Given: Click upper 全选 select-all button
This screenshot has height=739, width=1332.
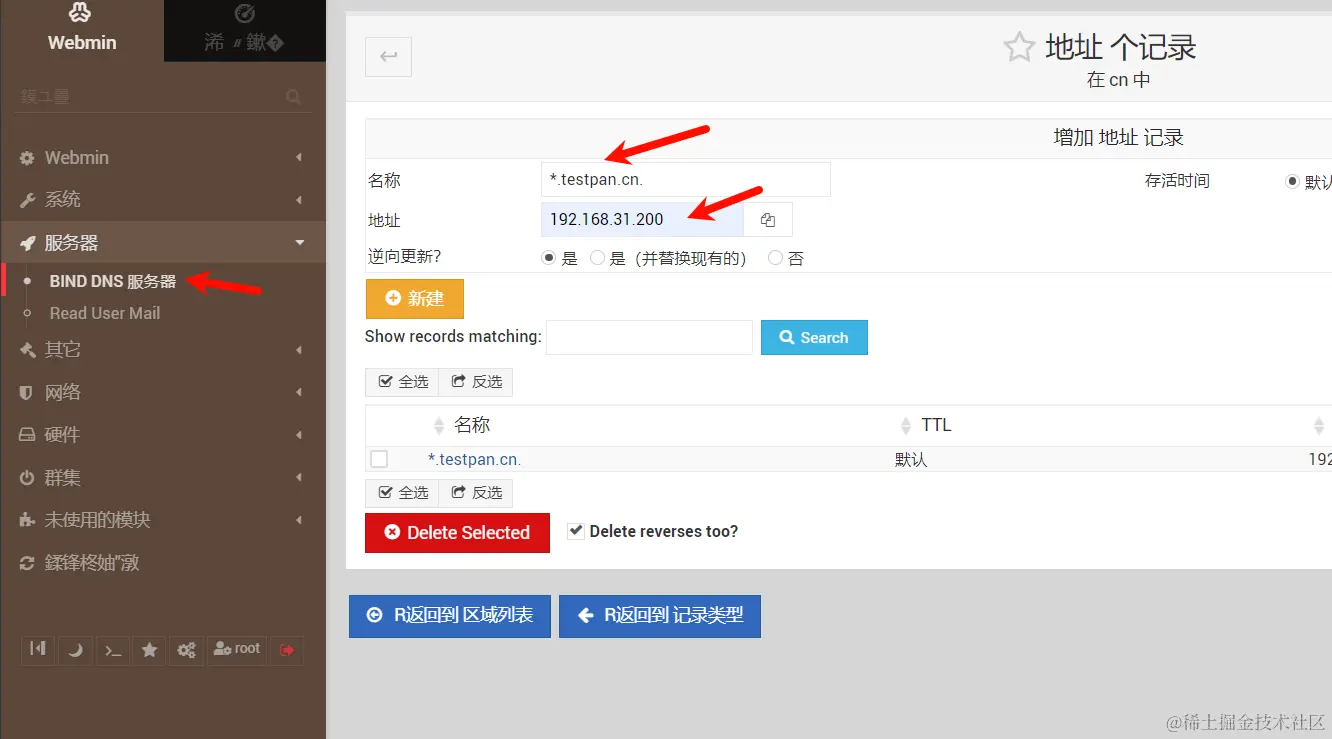Looking at the screenshot, I should (402, 382).
